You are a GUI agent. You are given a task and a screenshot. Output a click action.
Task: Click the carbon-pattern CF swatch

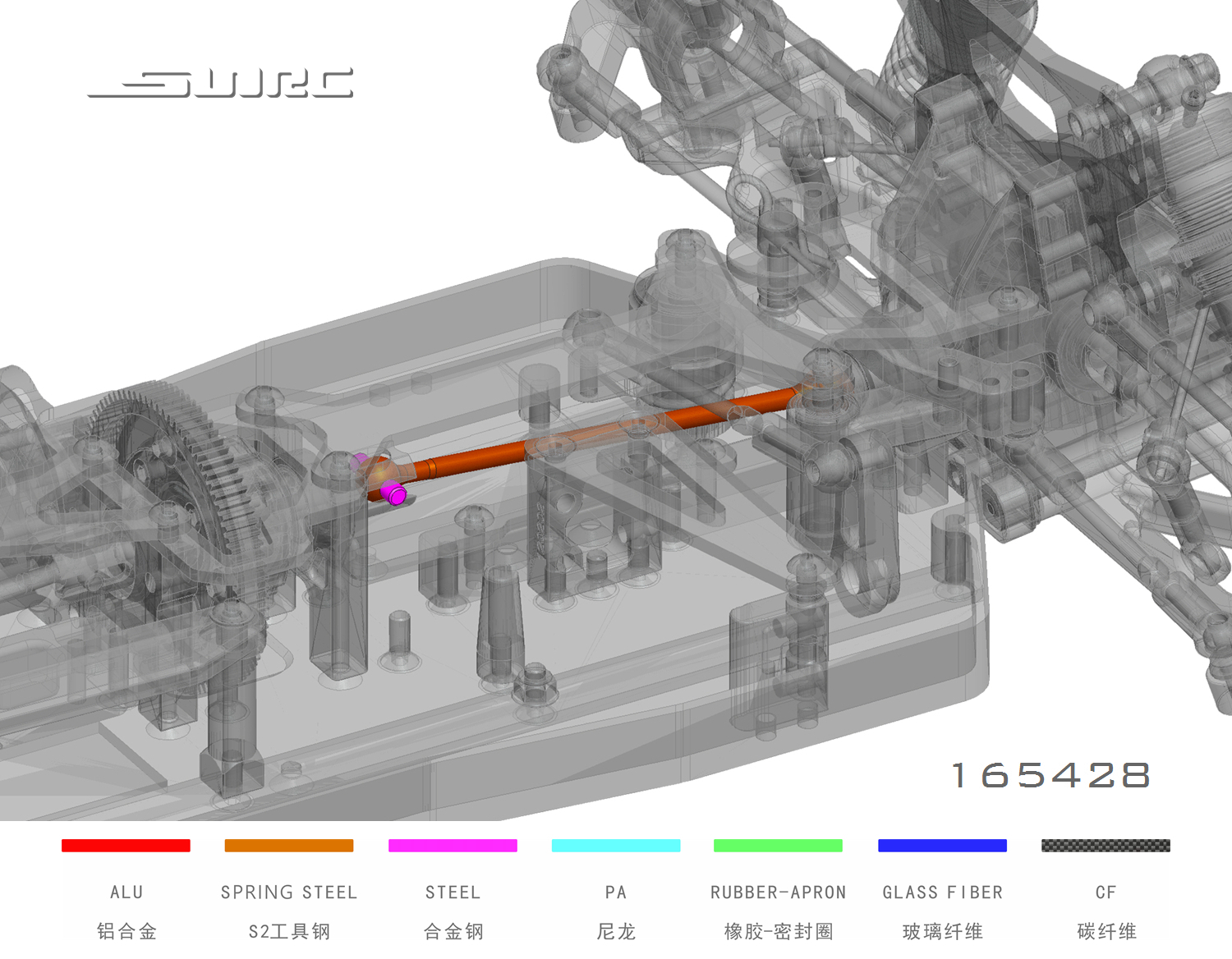[x=1106, y=846]
